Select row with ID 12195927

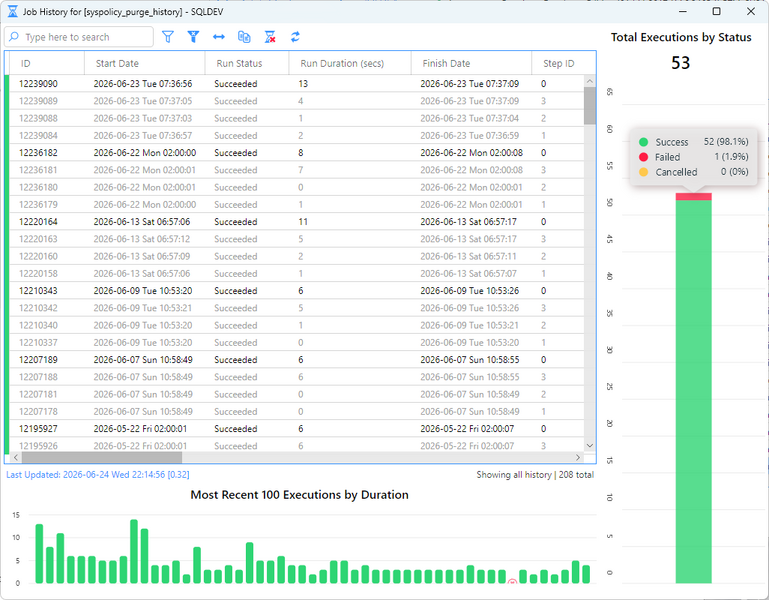pyautogui.click(x=297, y=429)
